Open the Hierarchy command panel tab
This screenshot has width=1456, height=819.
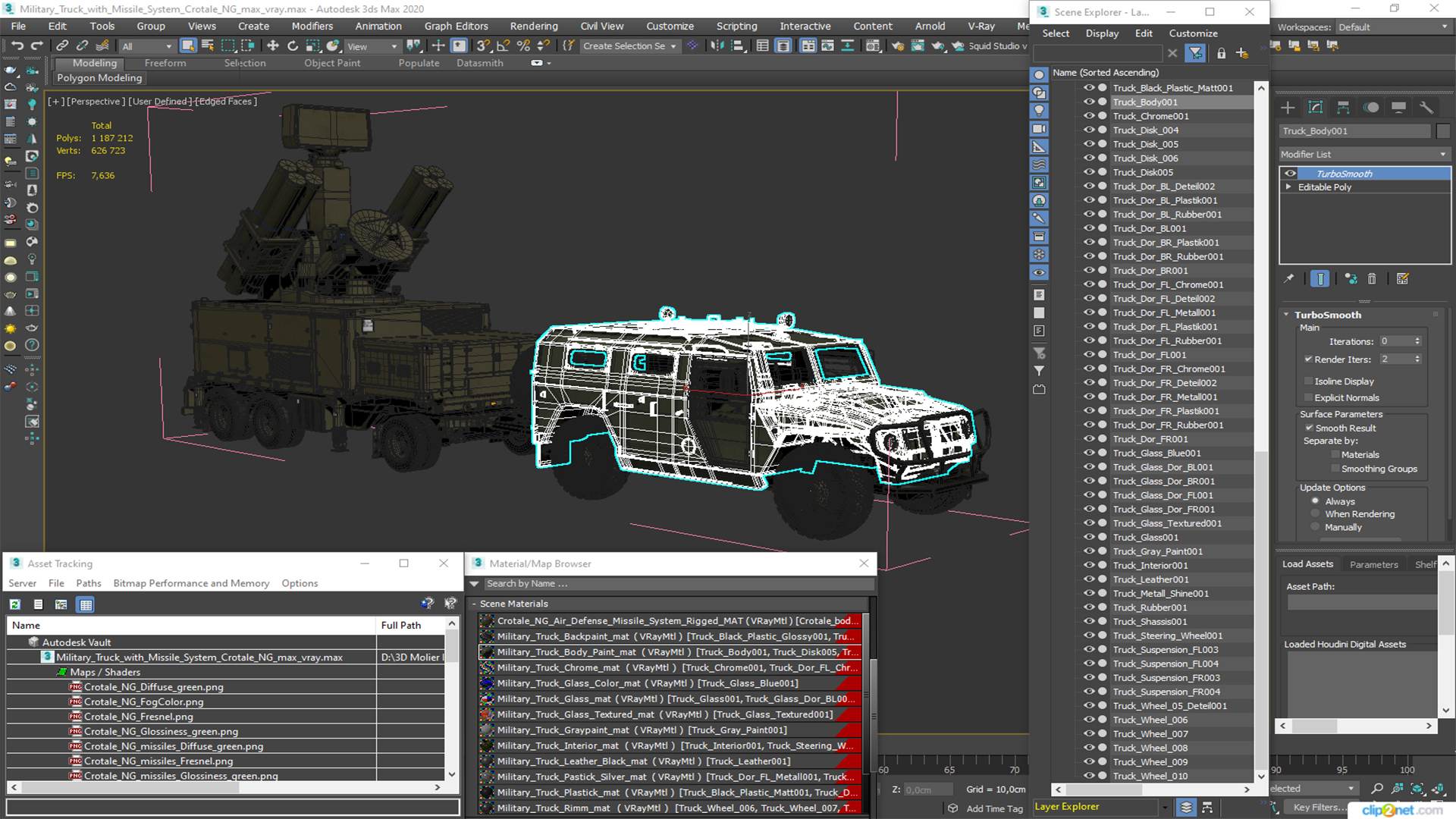pyautogui.click(x=1343, y=108)
